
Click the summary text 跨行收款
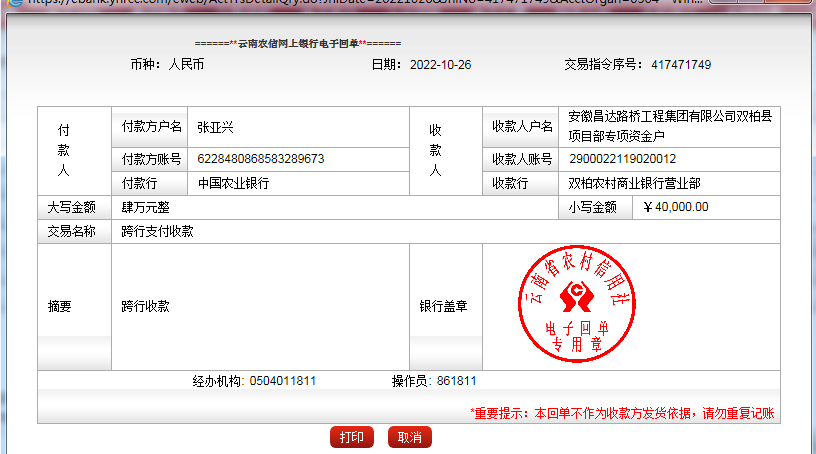[145, 307]
